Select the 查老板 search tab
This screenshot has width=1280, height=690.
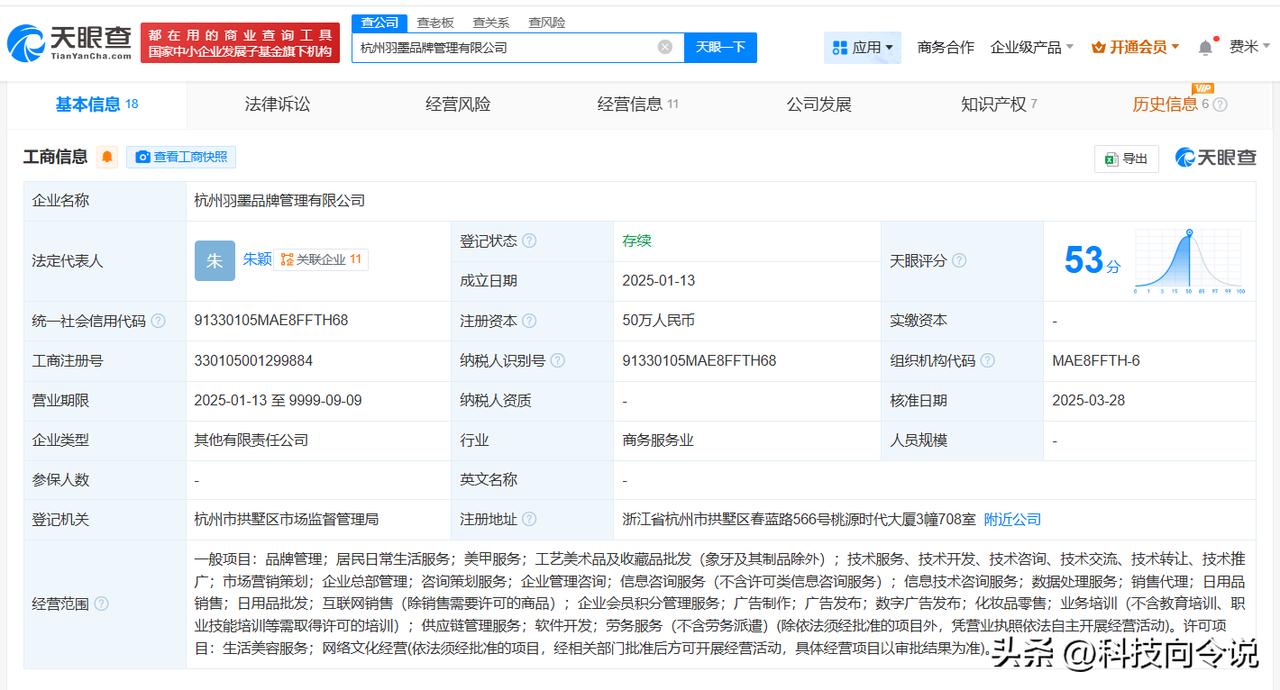click(435, 22)
